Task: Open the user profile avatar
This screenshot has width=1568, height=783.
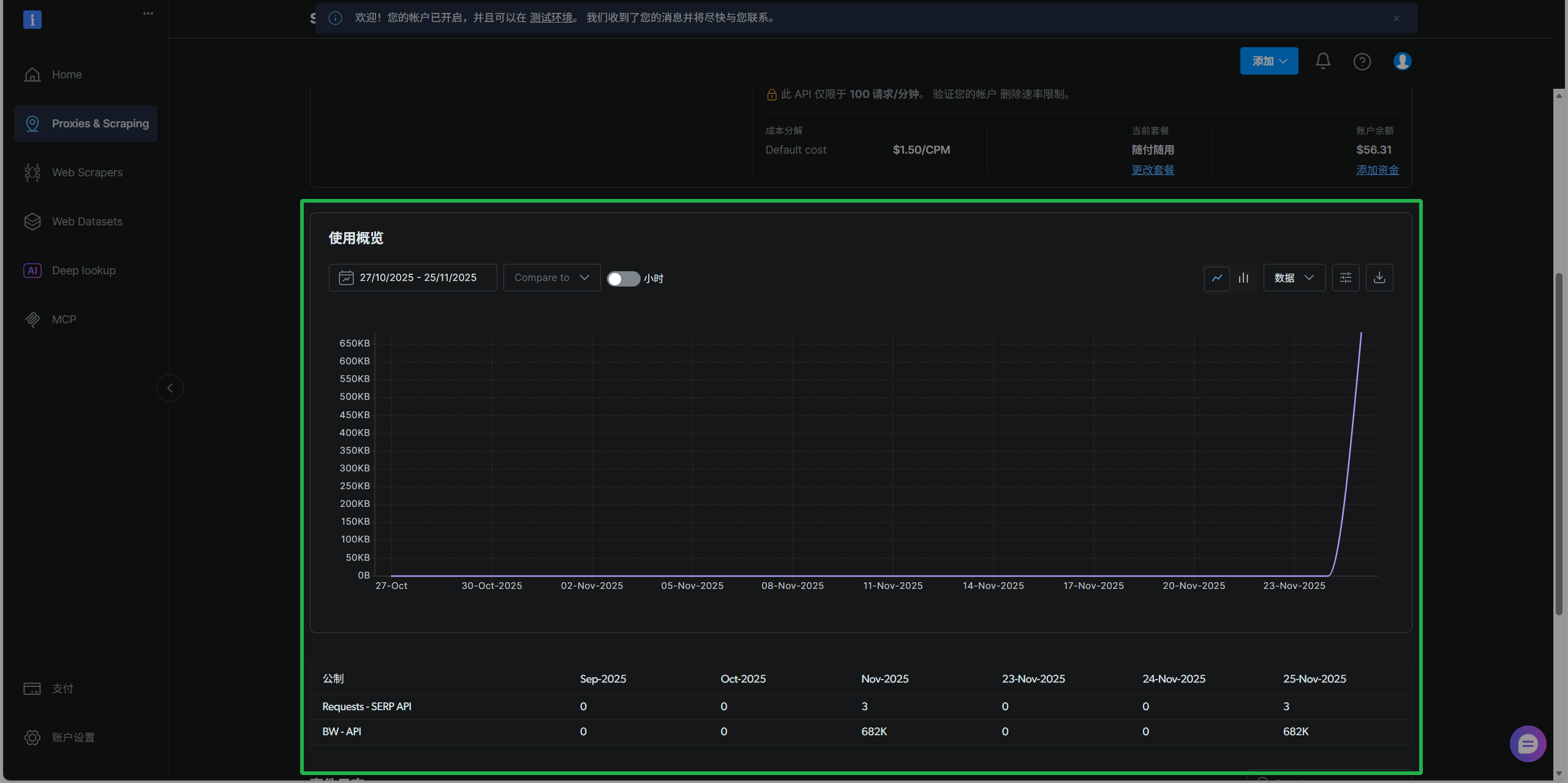Action: [x=1402, y=61]
